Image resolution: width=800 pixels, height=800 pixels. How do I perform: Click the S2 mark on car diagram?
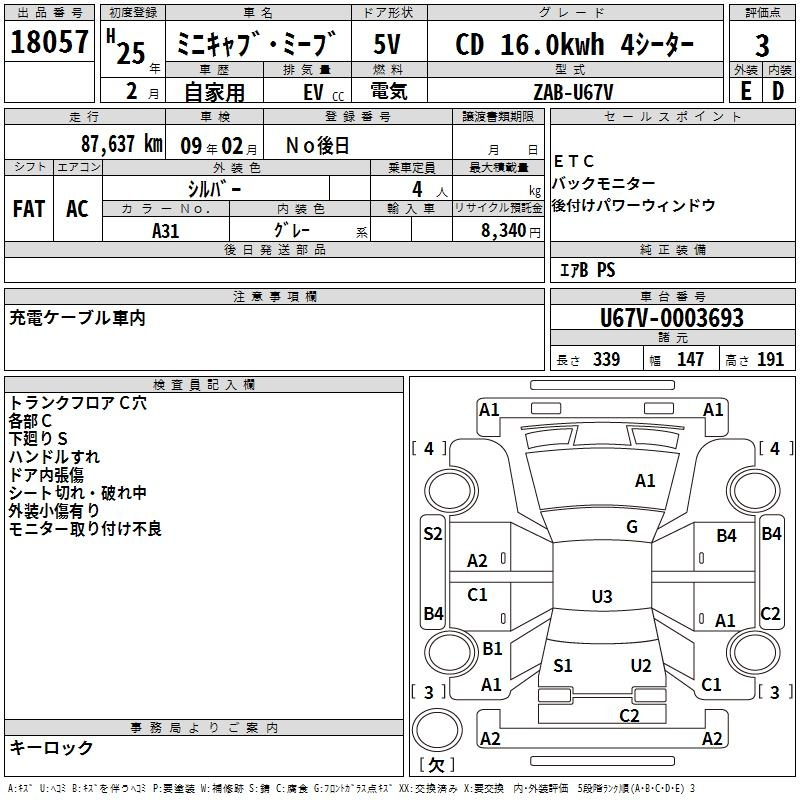coord(432,534)
